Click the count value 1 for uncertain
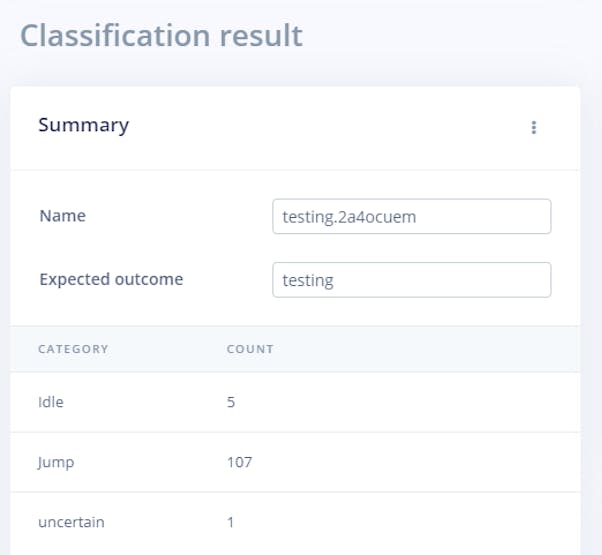 232,522
